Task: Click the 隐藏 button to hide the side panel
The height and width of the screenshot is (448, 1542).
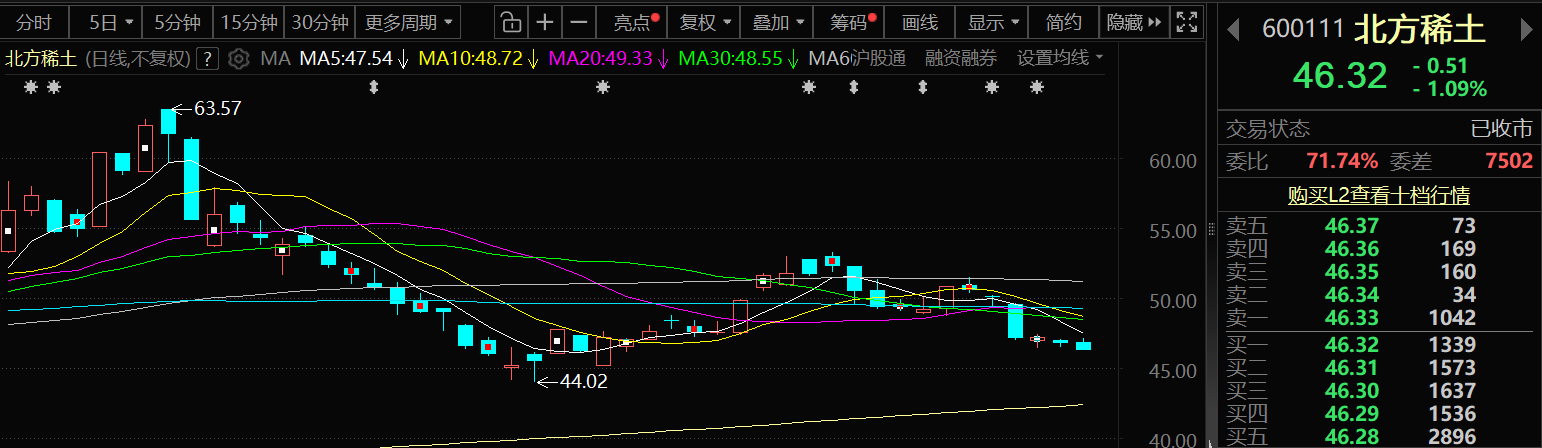Action: pos(1132,22)
